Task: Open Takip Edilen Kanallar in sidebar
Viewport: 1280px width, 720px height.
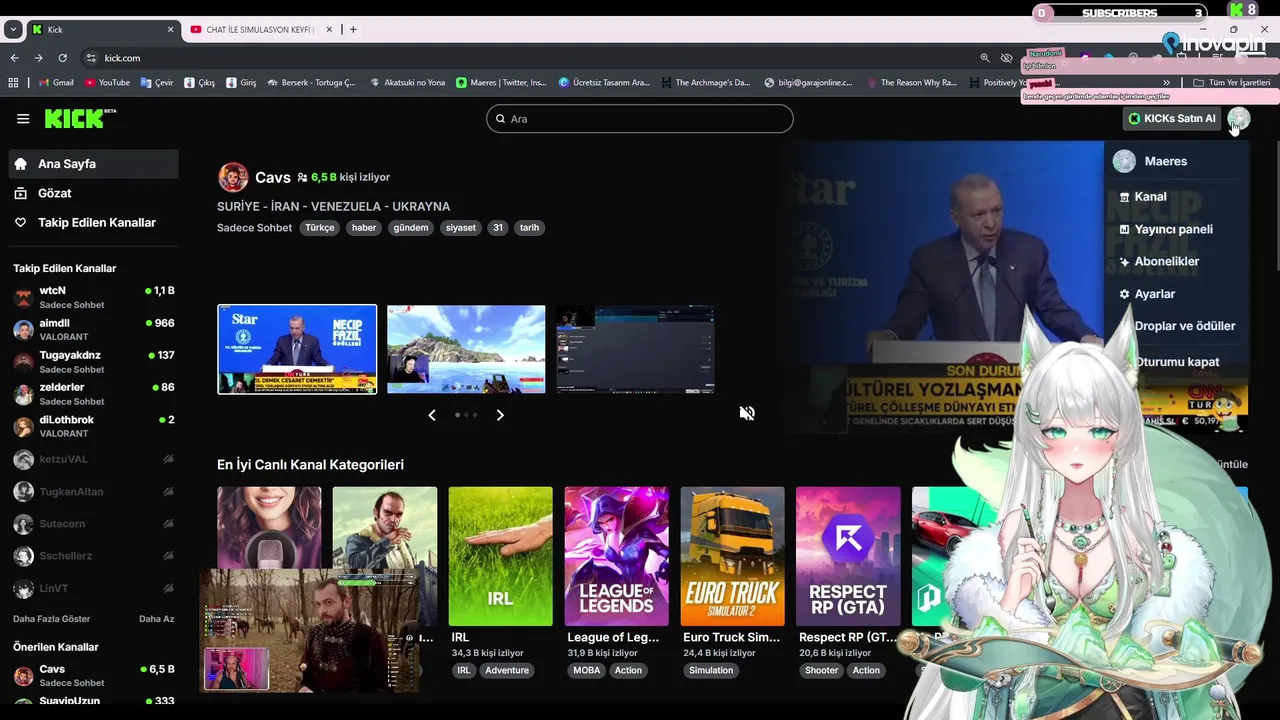Action: pyautogui.click(x=93, y=223)
